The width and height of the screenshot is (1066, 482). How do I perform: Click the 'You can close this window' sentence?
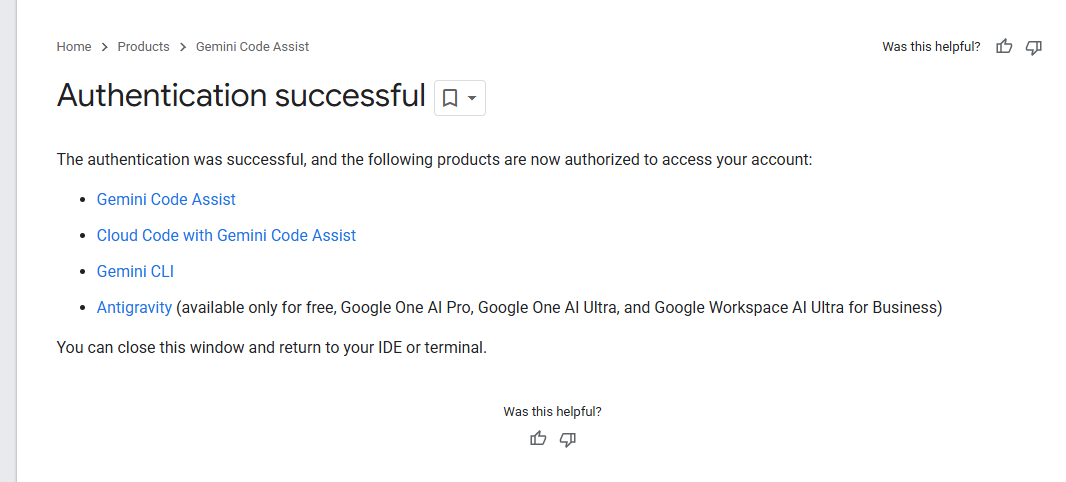pyautogui.click(x=271, y=348)
